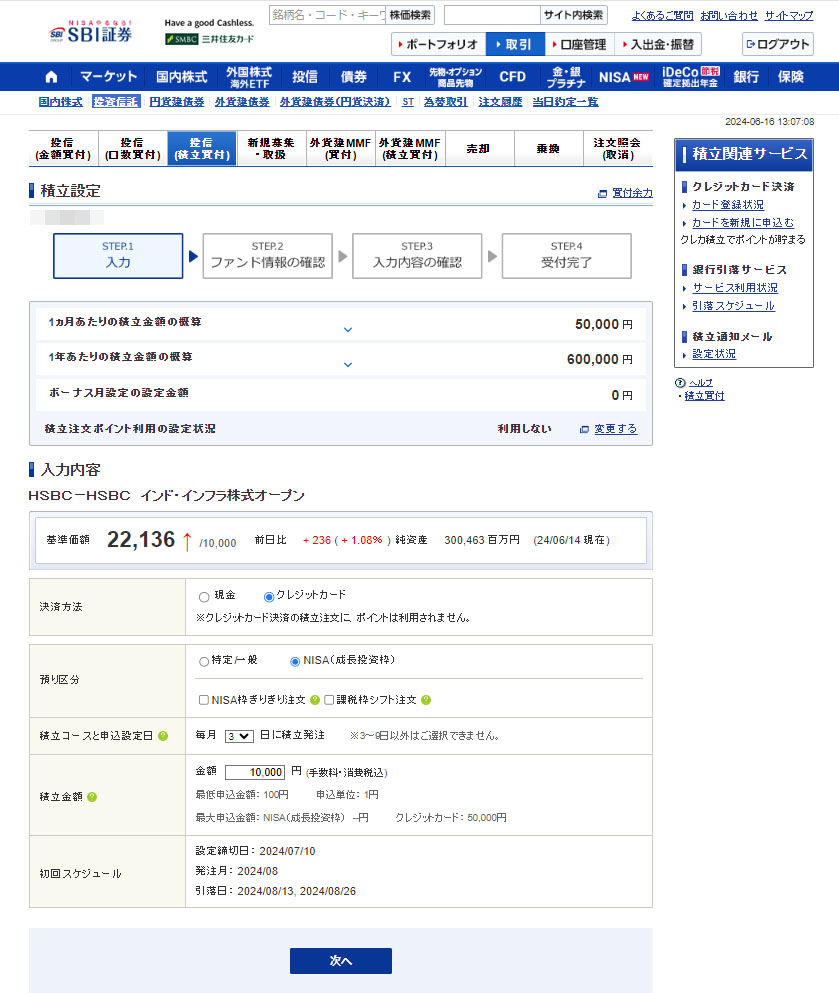Open ヘルプ icon under the sidebar
This screenshot has height=993, width=839.
point(680,383)
